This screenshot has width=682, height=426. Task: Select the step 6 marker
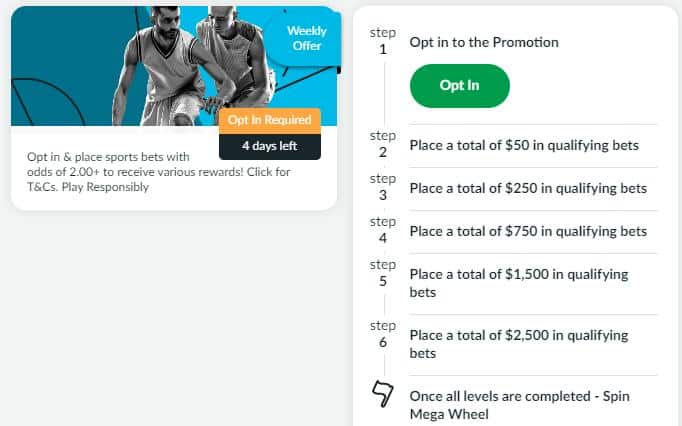[382, 335]
